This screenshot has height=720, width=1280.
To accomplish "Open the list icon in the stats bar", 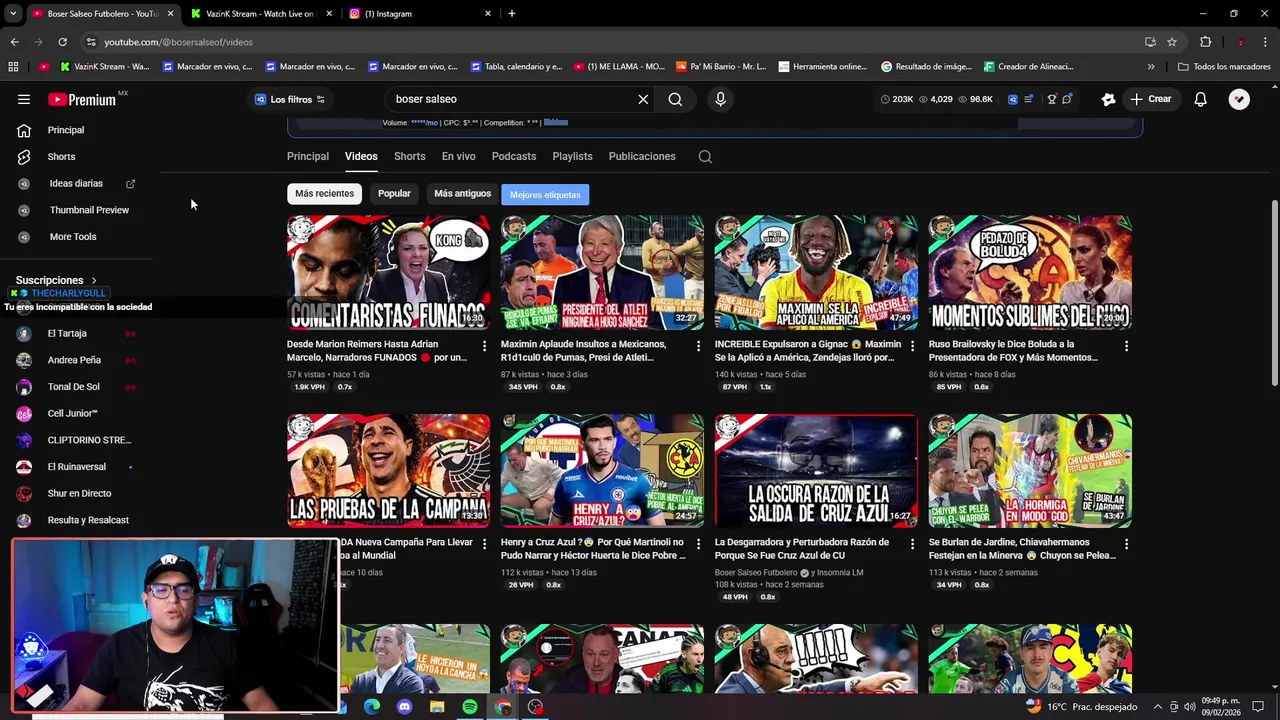I will coord(1028,99).
